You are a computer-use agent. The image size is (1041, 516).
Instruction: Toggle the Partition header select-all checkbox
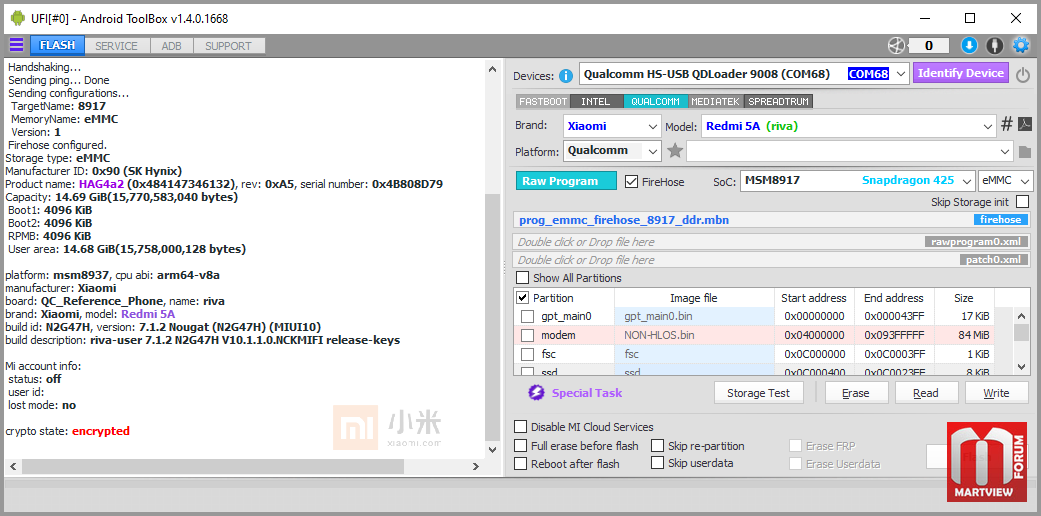point(522,298)
